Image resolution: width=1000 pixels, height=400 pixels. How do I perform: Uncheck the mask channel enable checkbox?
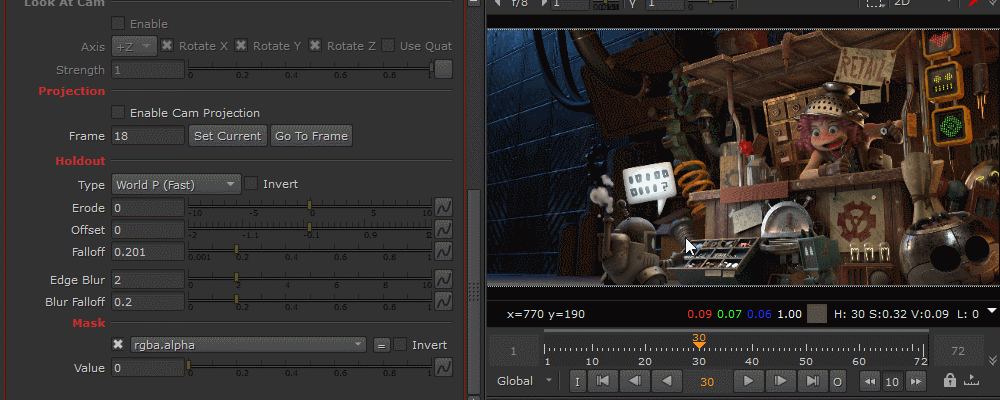pos(118,344)
